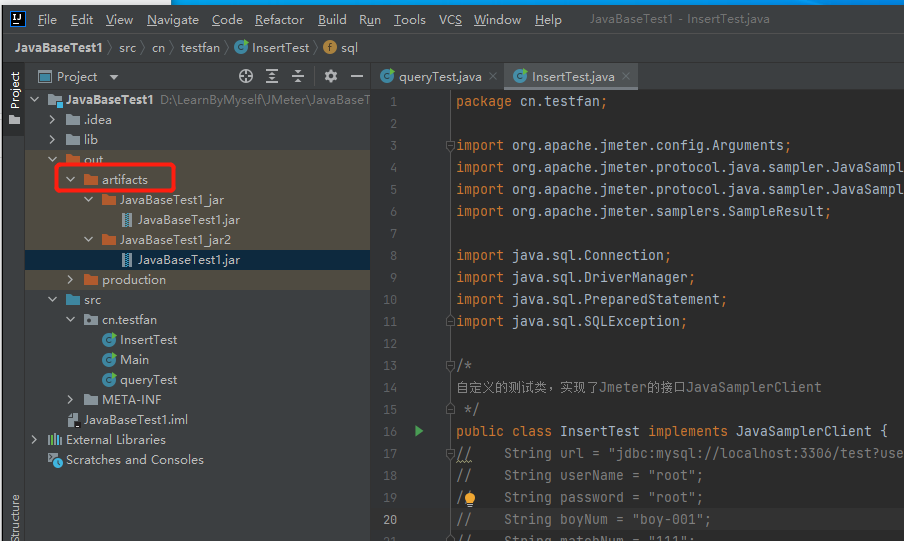The width and height of the screenshot is (904, 541).
Task: Open the Project panel gear settings
Action: pyautogui.click(x=331, y=76)
